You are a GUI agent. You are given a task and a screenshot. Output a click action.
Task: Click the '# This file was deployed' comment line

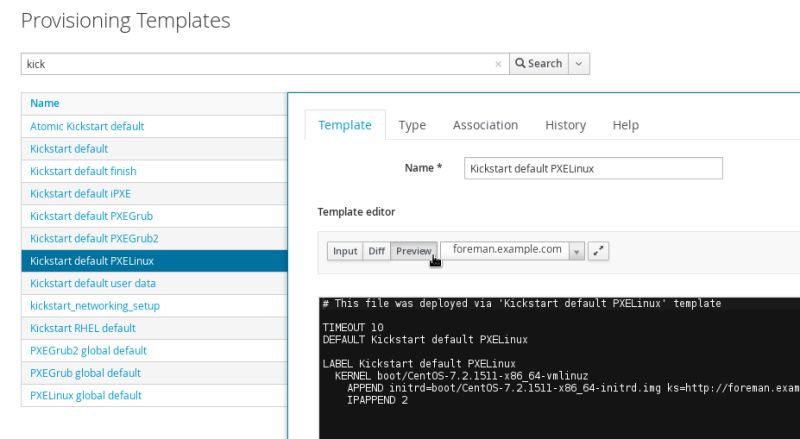pyautogui.click(x=521, y=303)
